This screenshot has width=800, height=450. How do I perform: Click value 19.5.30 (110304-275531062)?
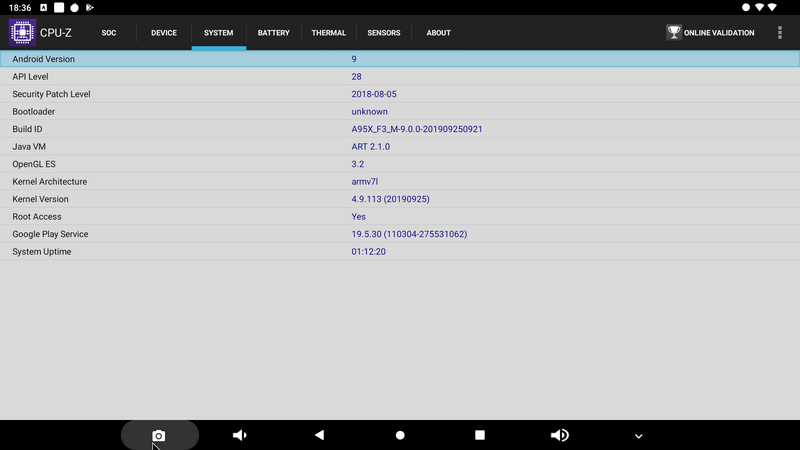click(x=409, y=234)
